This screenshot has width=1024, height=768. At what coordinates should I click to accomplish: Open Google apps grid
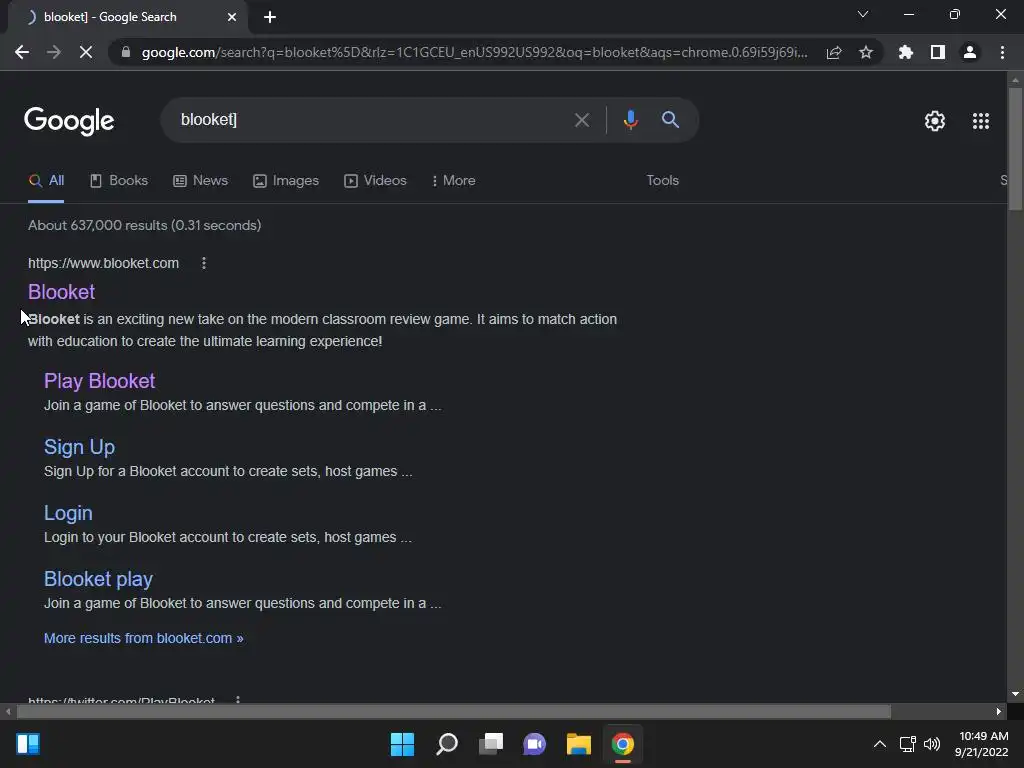pyautogui.click(x=980, y=121)
